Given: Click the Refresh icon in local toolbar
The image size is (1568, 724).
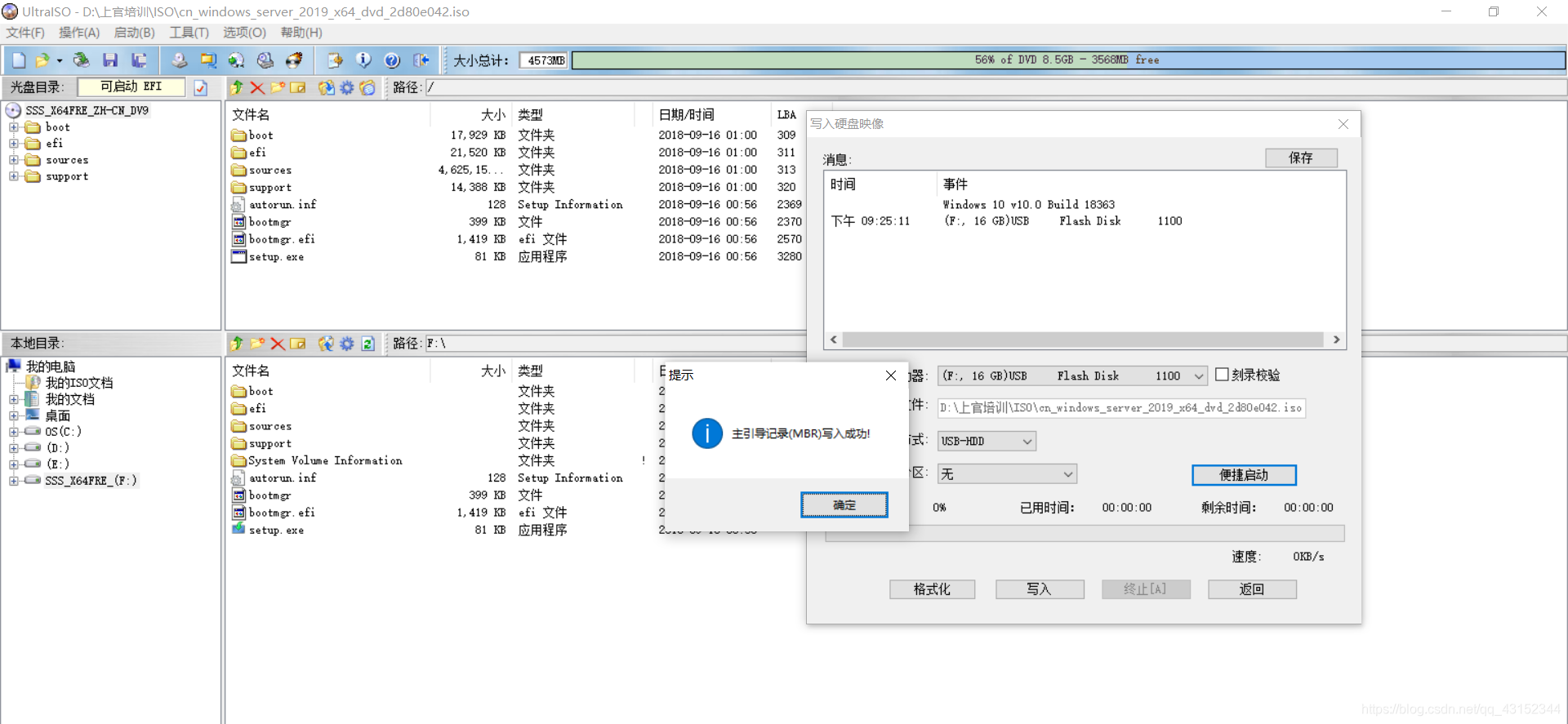Looking at the screenshot, I should tap(367, 344).
